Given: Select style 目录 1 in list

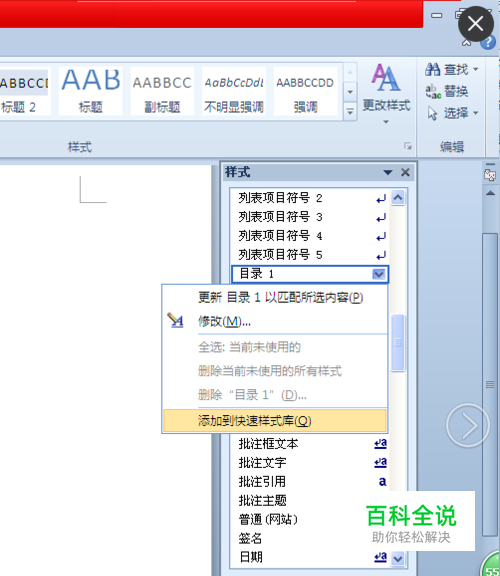Looking at the screenshot, I should click(310, 274).
